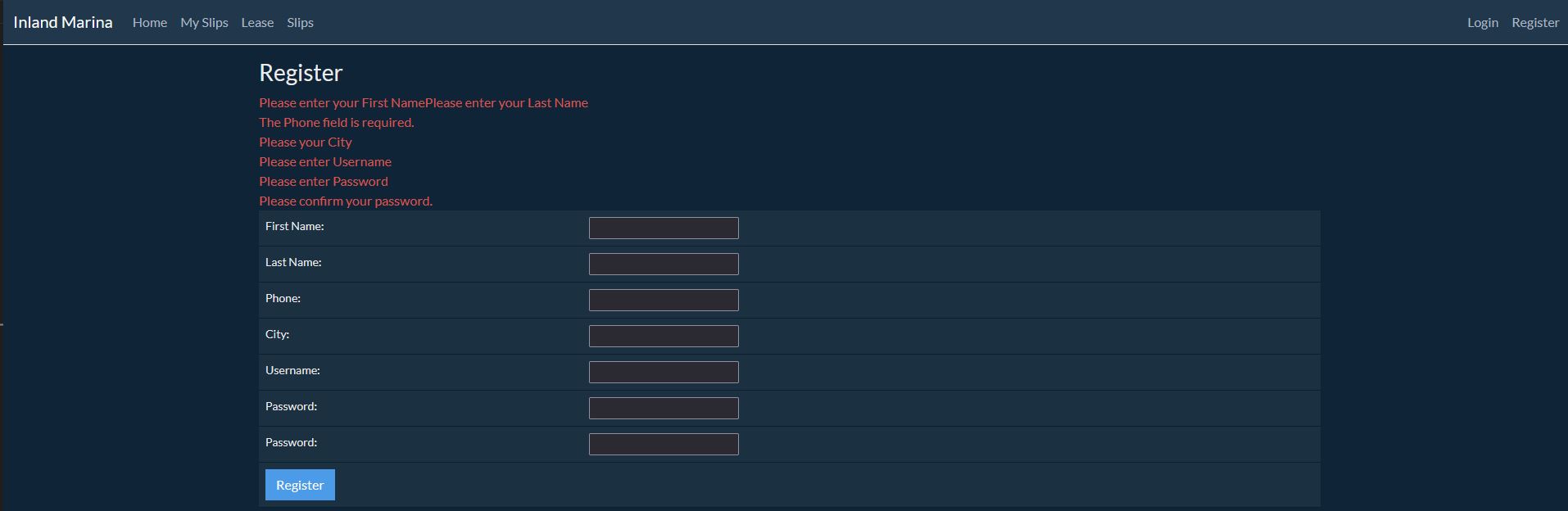Click into the Last Name input
Viewport: 1568px width, 511px height.
pos(664,265)
